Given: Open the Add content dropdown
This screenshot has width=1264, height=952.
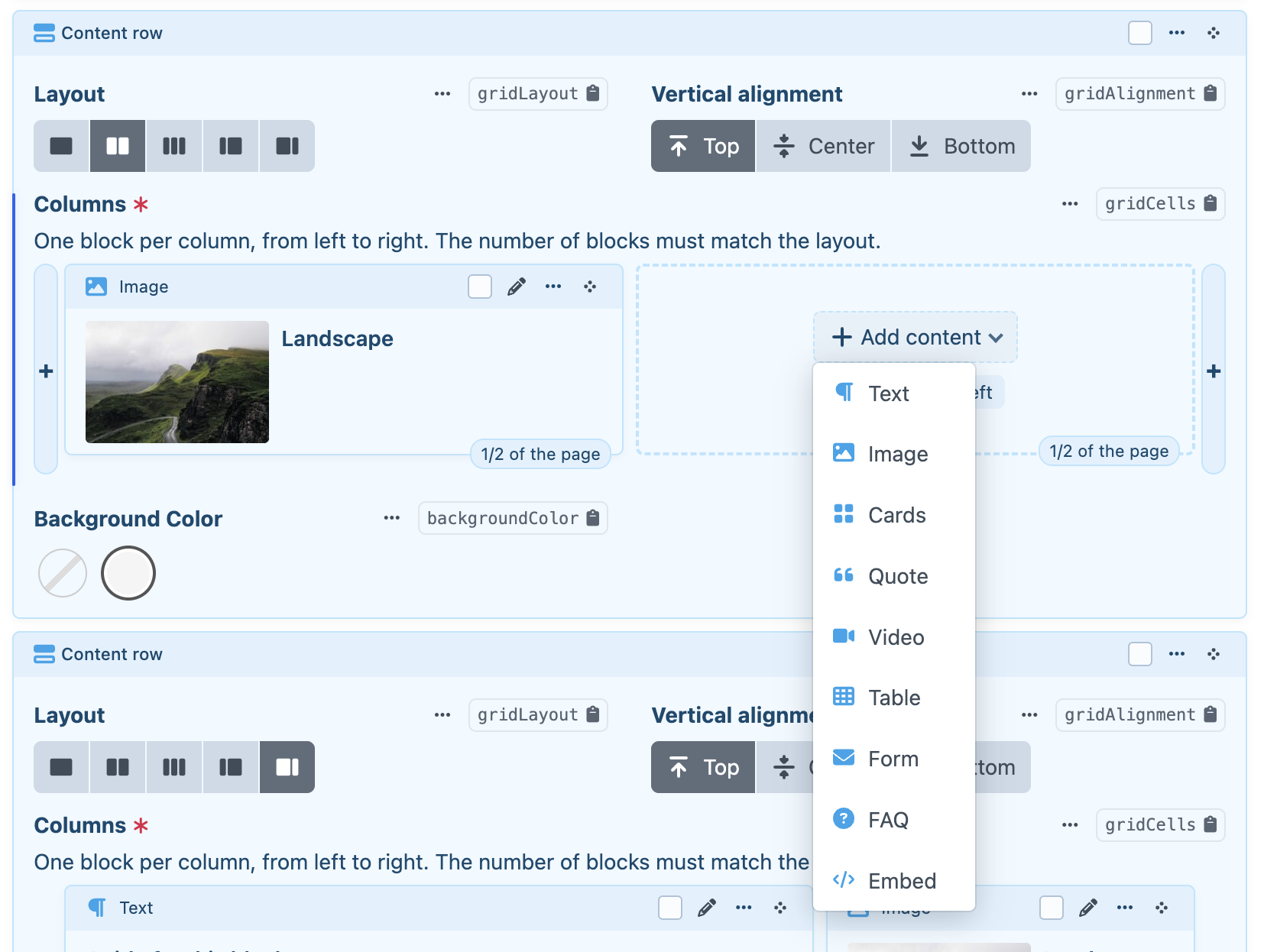Looking at the screenshot, I should tap(916, 337).
